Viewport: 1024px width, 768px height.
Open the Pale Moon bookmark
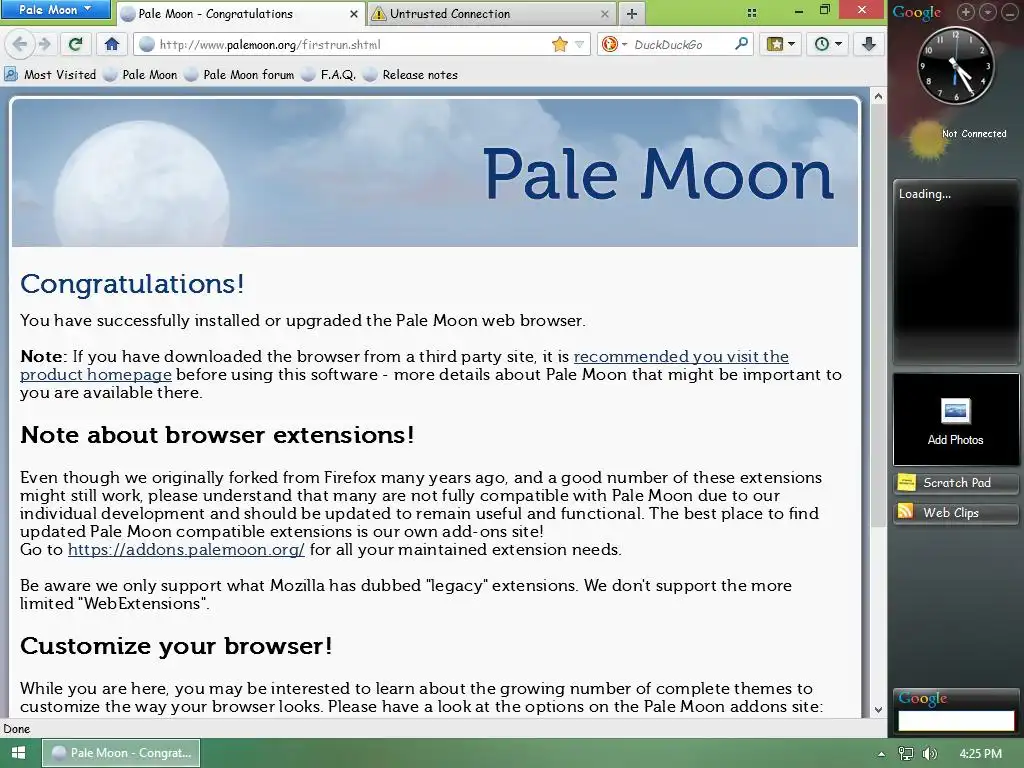click(x=141, y=74)
